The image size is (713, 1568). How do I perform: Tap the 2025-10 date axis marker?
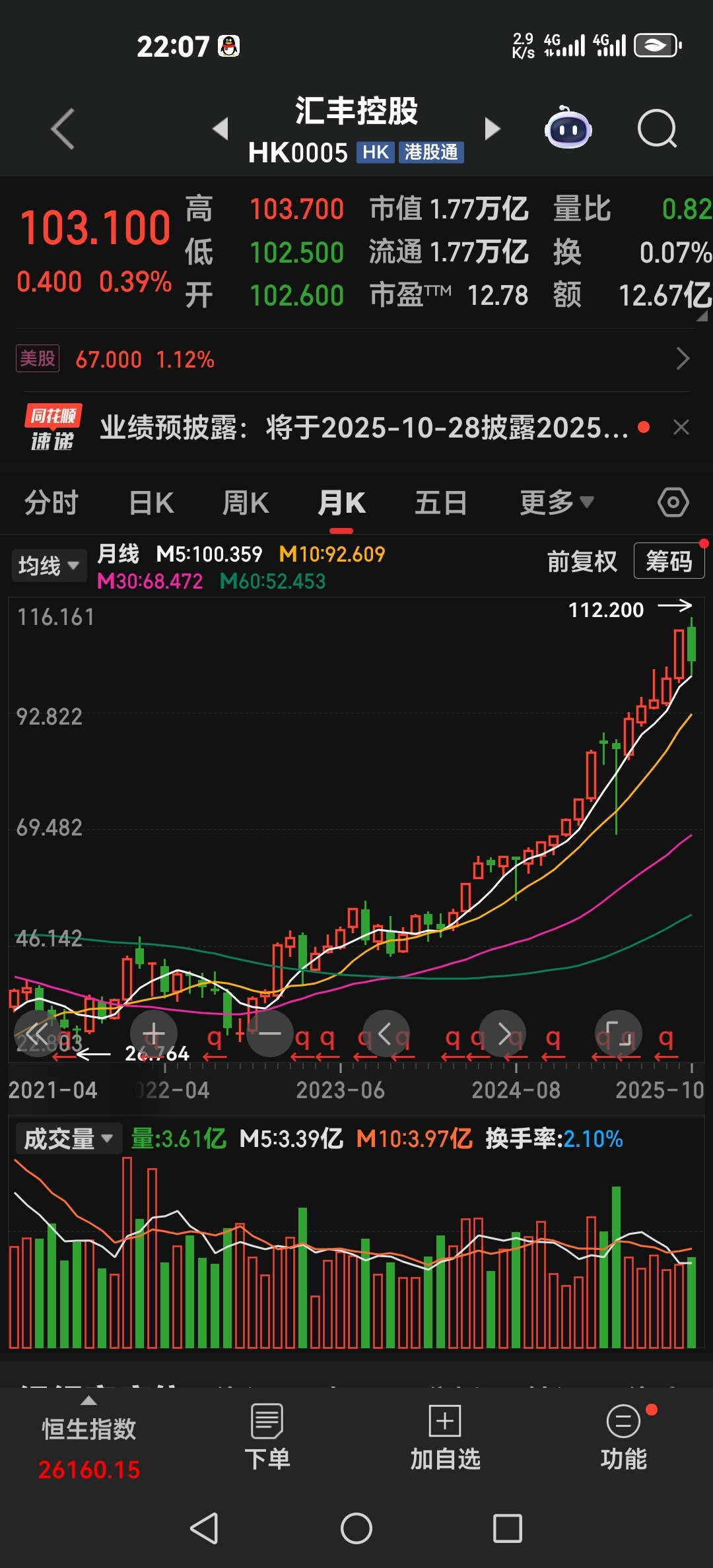[x=660, y=1090]
